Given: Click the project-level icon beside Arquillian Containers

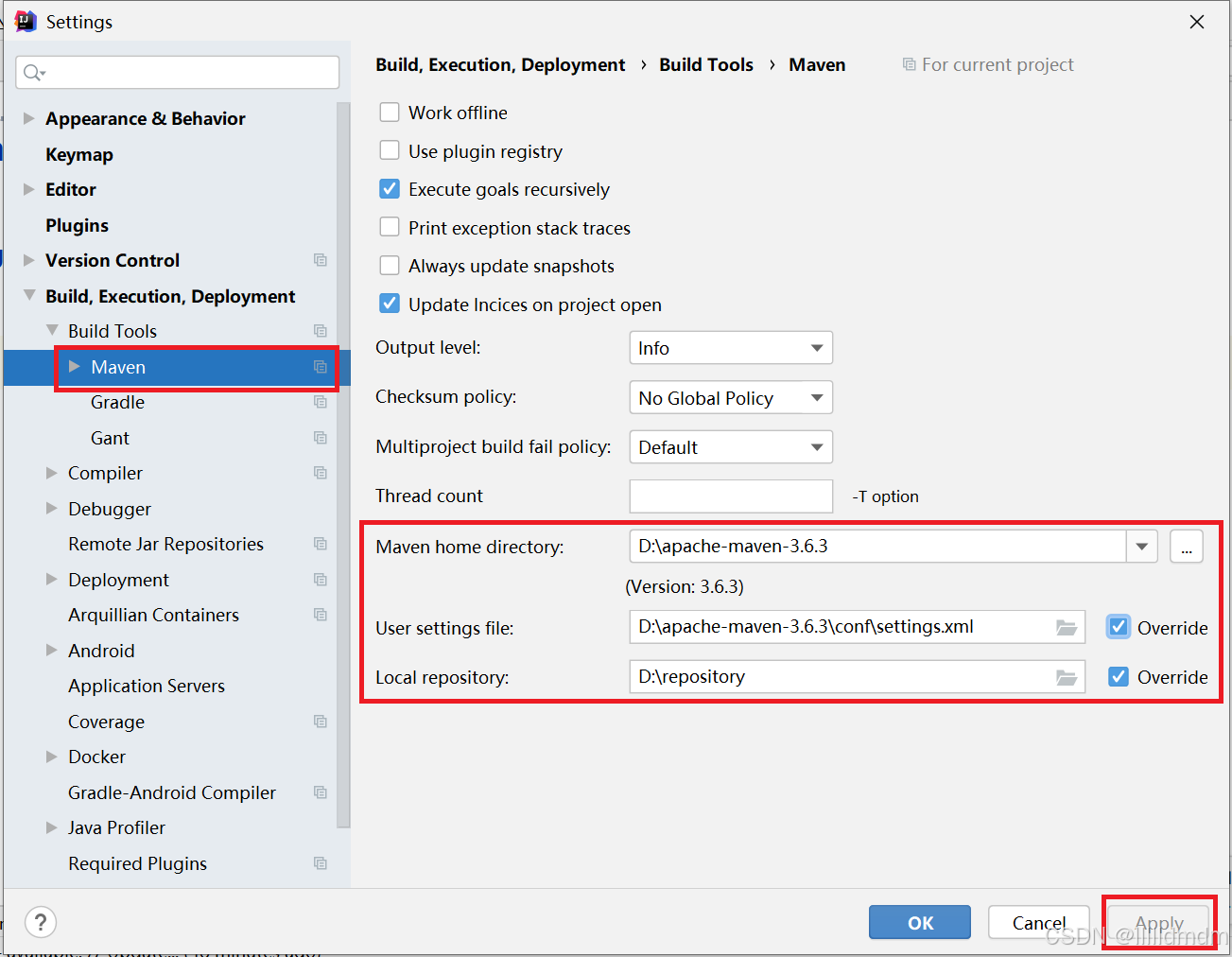Looking at the screenshot, I should [x=321, y=615].
